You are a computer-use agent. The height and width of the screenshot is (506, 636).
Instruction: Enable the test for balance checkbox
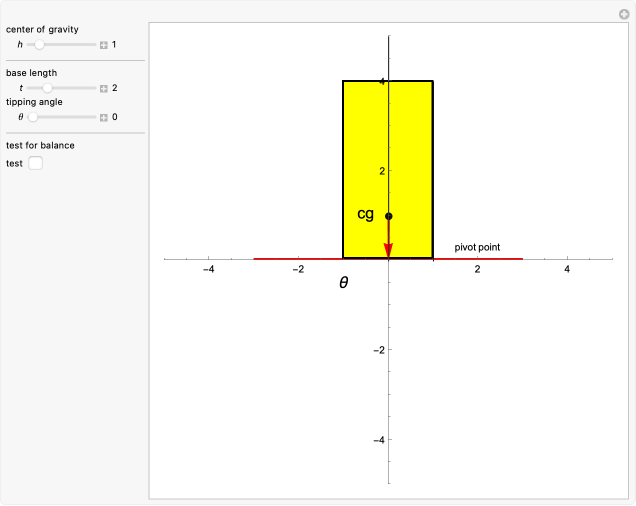35,163
